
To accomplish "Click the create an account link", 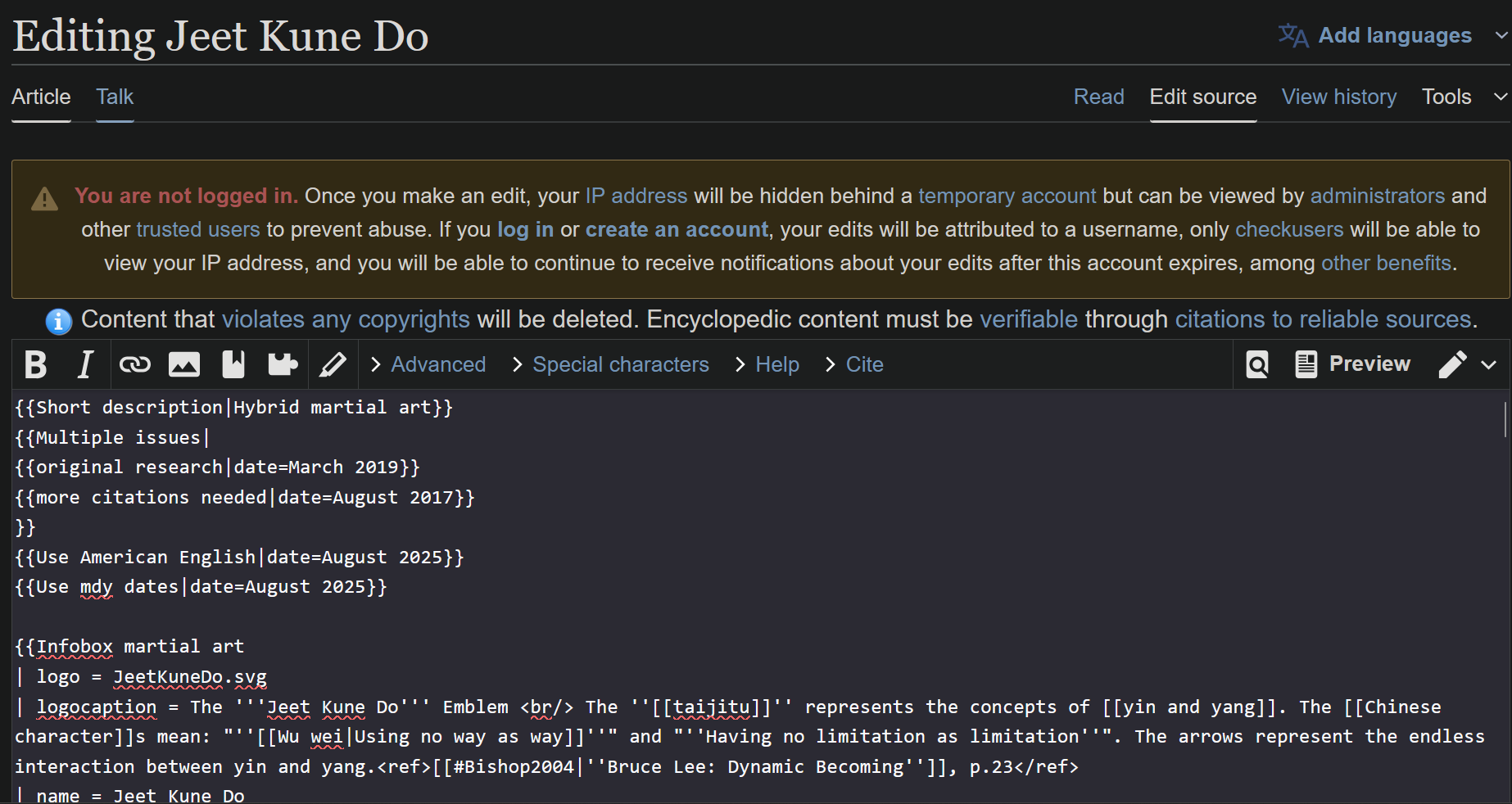I will [x=677, y=229].
